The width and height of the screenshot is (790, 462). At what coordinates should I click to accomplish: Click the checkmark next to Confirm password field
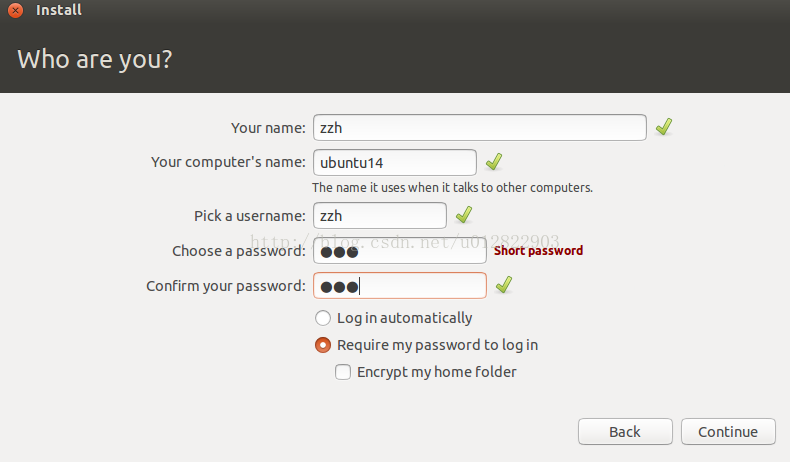point(504,285)
